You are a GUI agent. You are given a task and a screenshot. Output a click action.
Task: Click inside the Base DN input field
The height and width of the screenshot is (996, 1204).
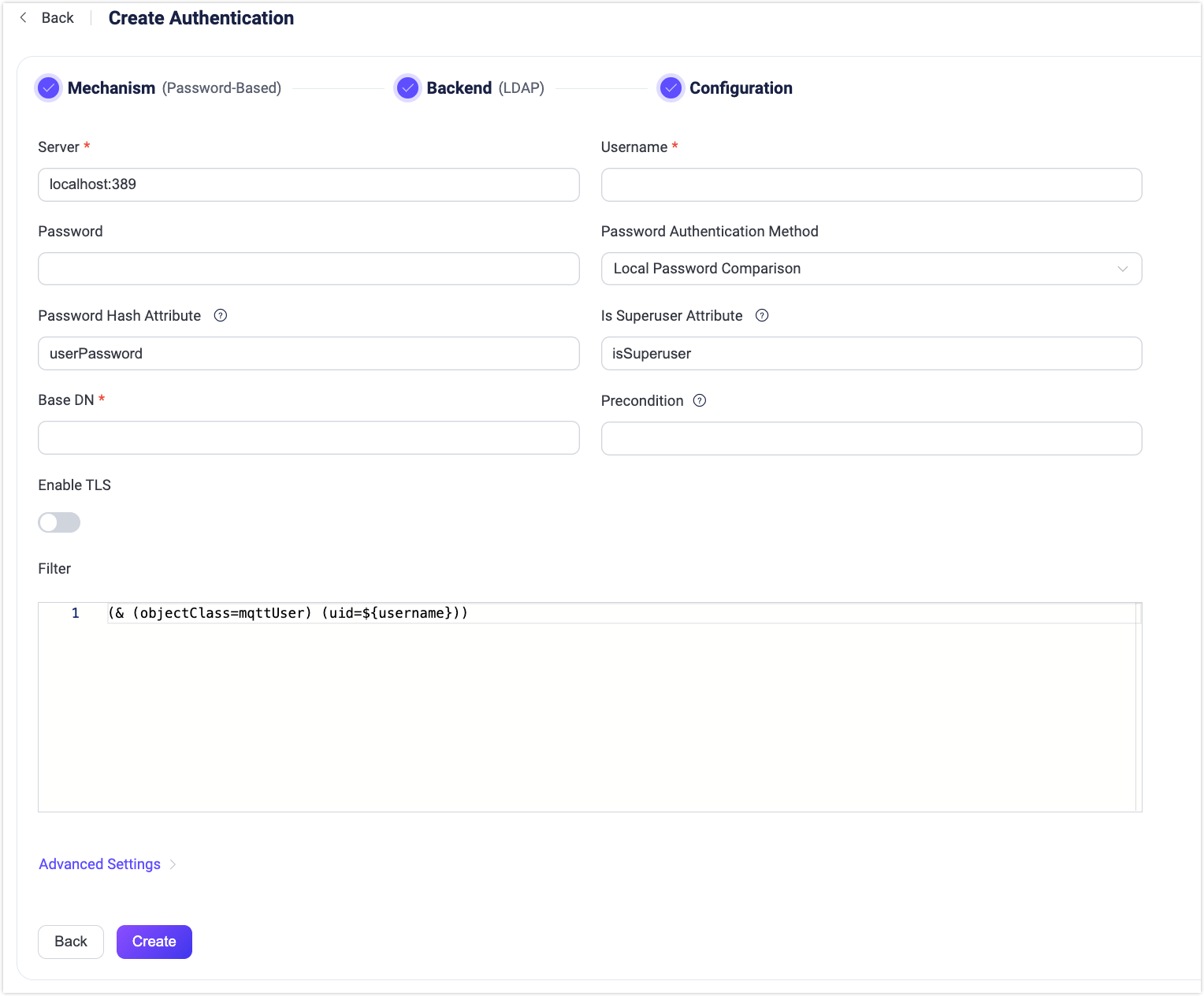[x=308, y=437]
